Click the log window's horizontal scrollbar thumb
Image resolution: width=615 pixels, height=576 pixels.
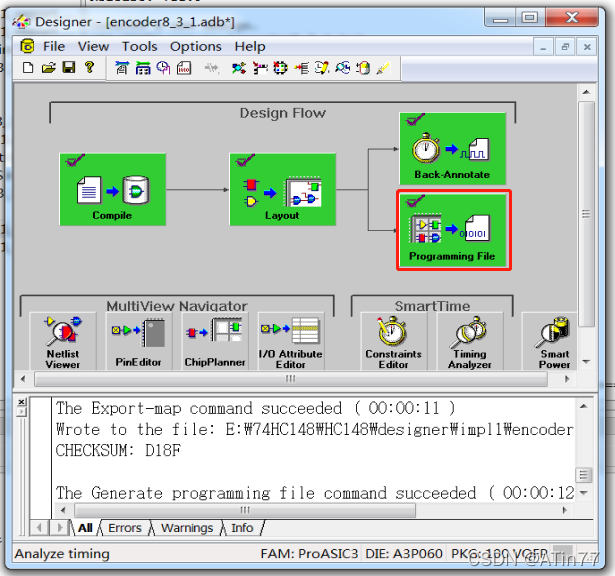(245, 510)
